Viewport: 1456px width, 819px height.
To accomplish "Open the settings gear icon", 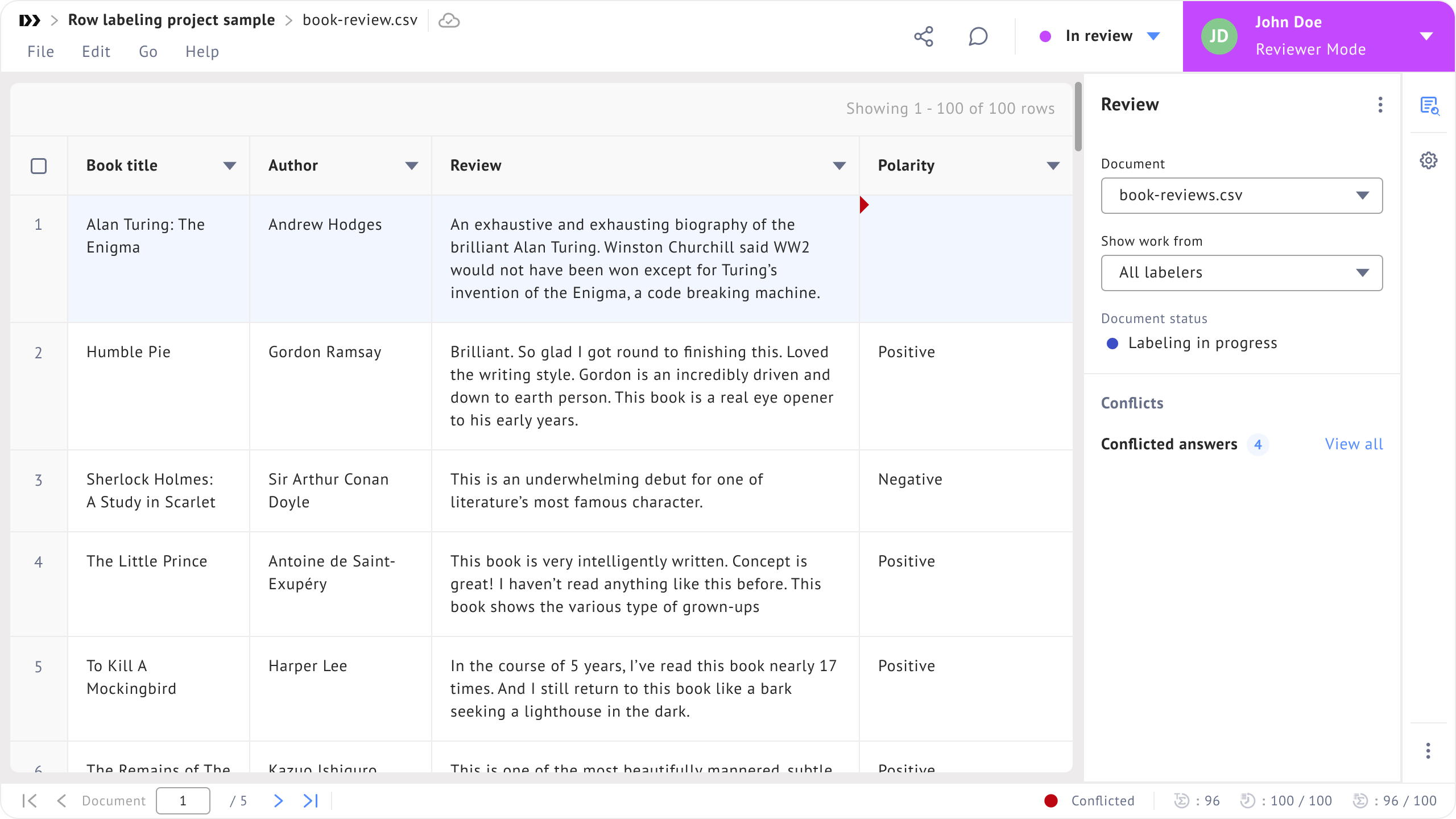I will [x=1429, y=160].
